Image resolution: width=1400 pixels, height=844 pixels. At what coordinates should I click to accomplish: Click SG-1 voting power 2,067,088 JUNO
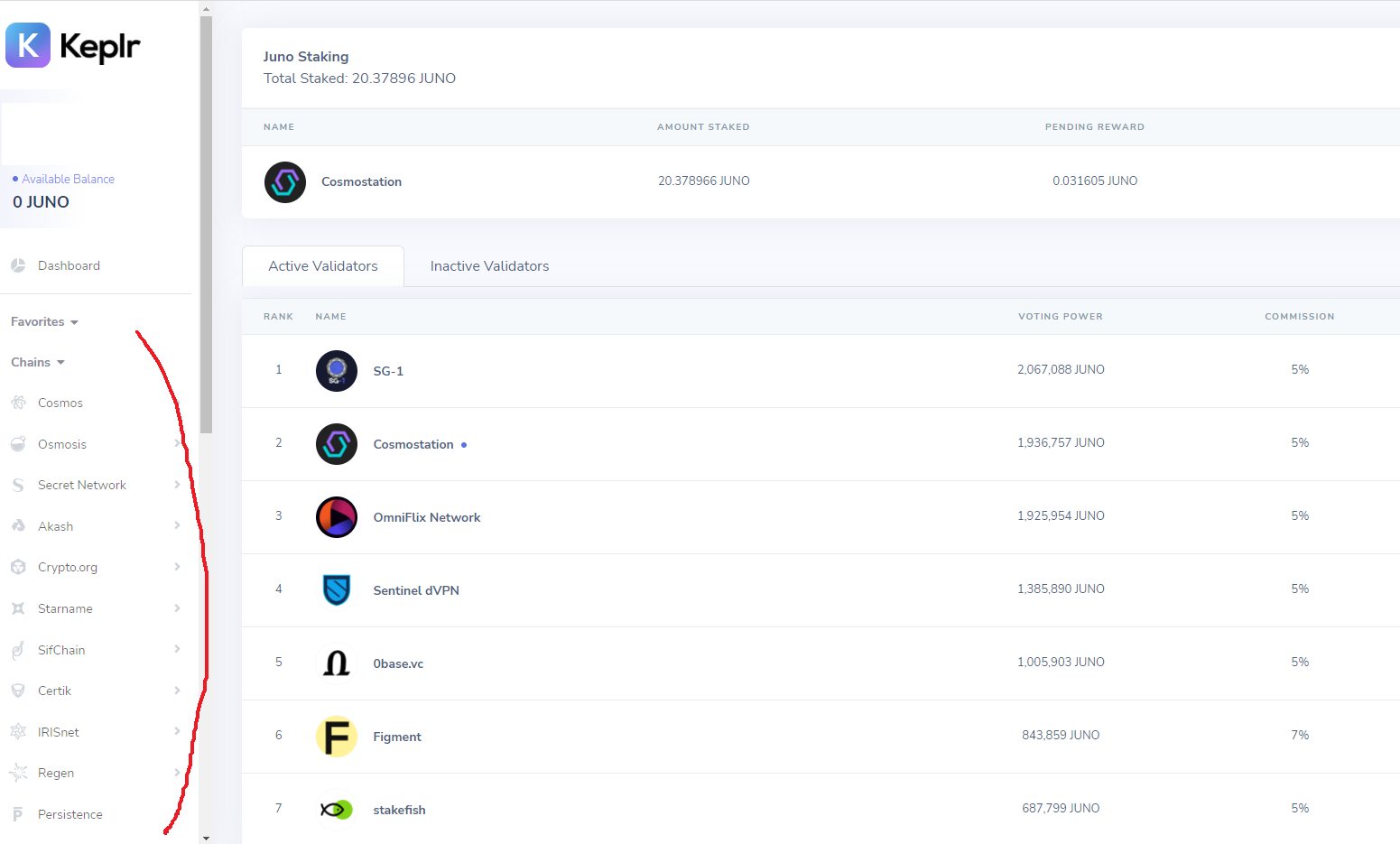coord(1061,369)
